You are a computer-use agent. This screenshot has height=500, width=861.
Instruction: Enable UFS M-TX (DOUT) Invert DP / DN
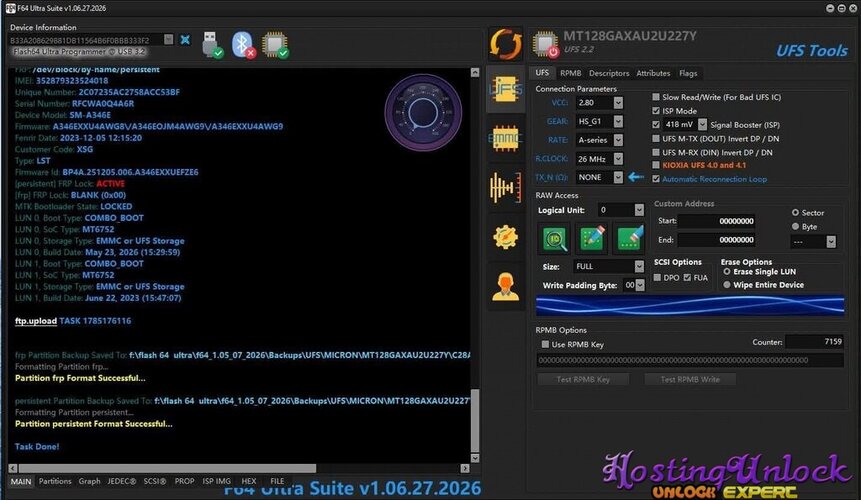point(656,138)
